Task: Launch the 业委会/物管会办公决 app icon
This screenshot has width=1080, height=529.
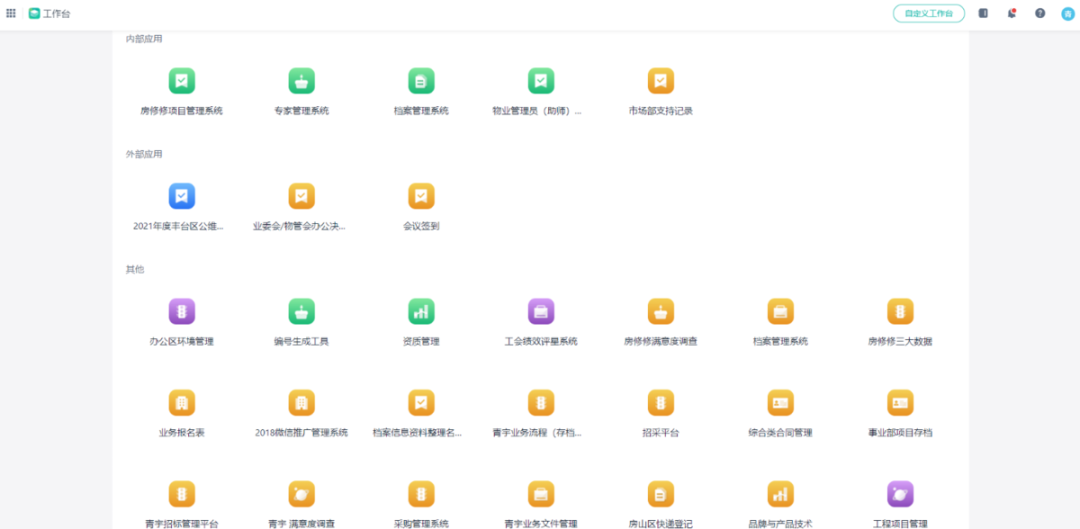Action: (x=302, y=196)
